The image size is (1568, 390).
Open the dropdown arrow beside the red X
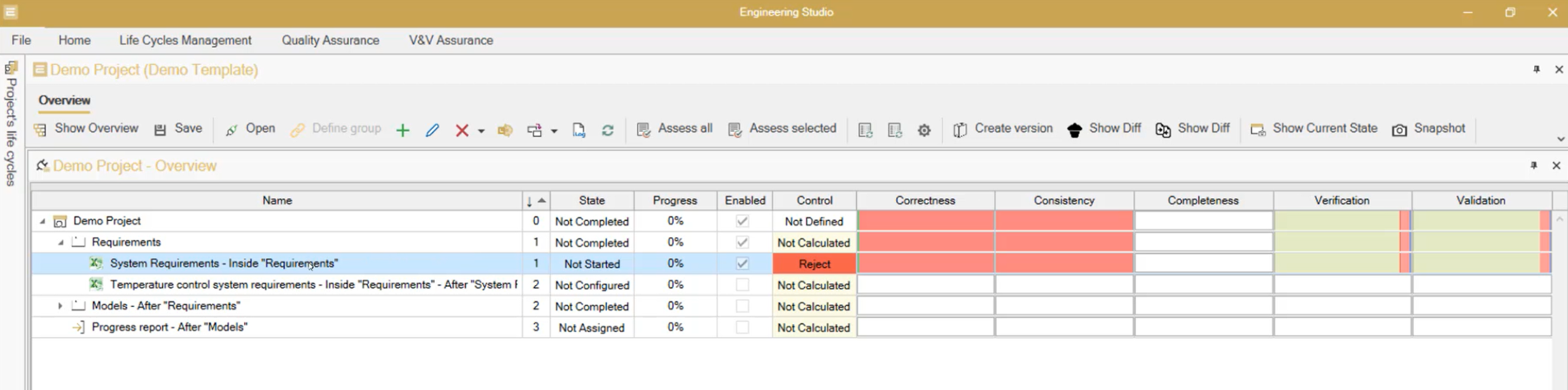[481, 131]
